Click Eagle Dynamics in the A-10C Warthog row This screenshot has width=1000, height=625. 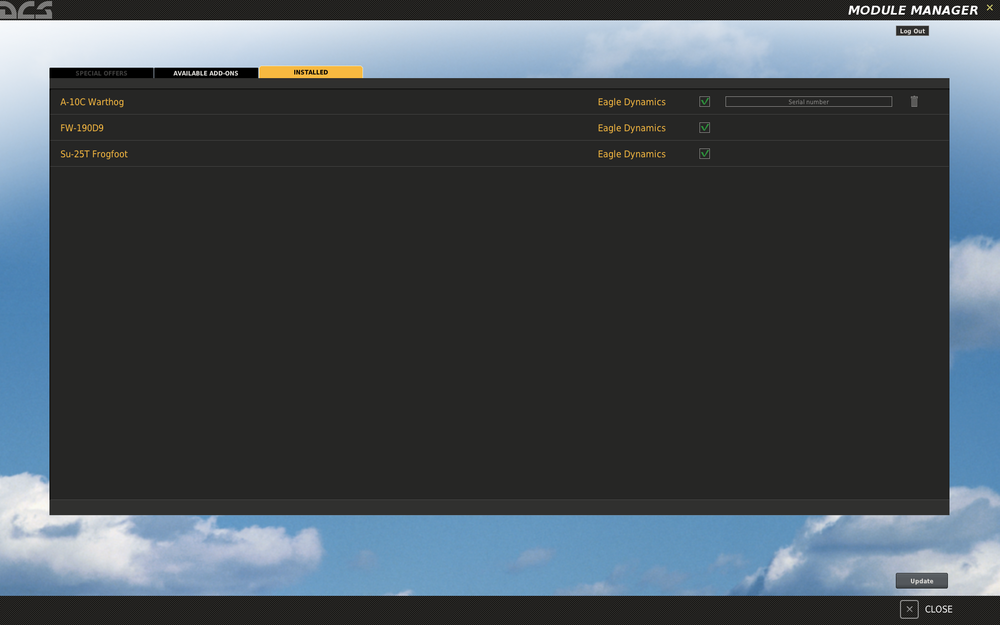tap(631, 102)
